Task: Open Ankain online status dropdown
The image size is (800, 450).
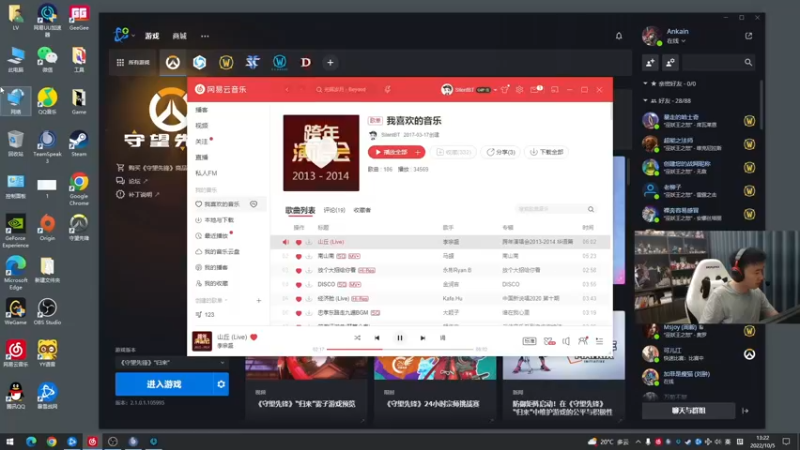Action: point(676,41)
